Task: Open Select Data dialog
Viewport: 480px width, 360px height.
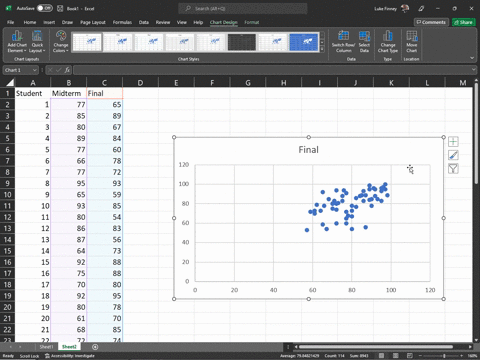Action: click(x=364, y=42)
